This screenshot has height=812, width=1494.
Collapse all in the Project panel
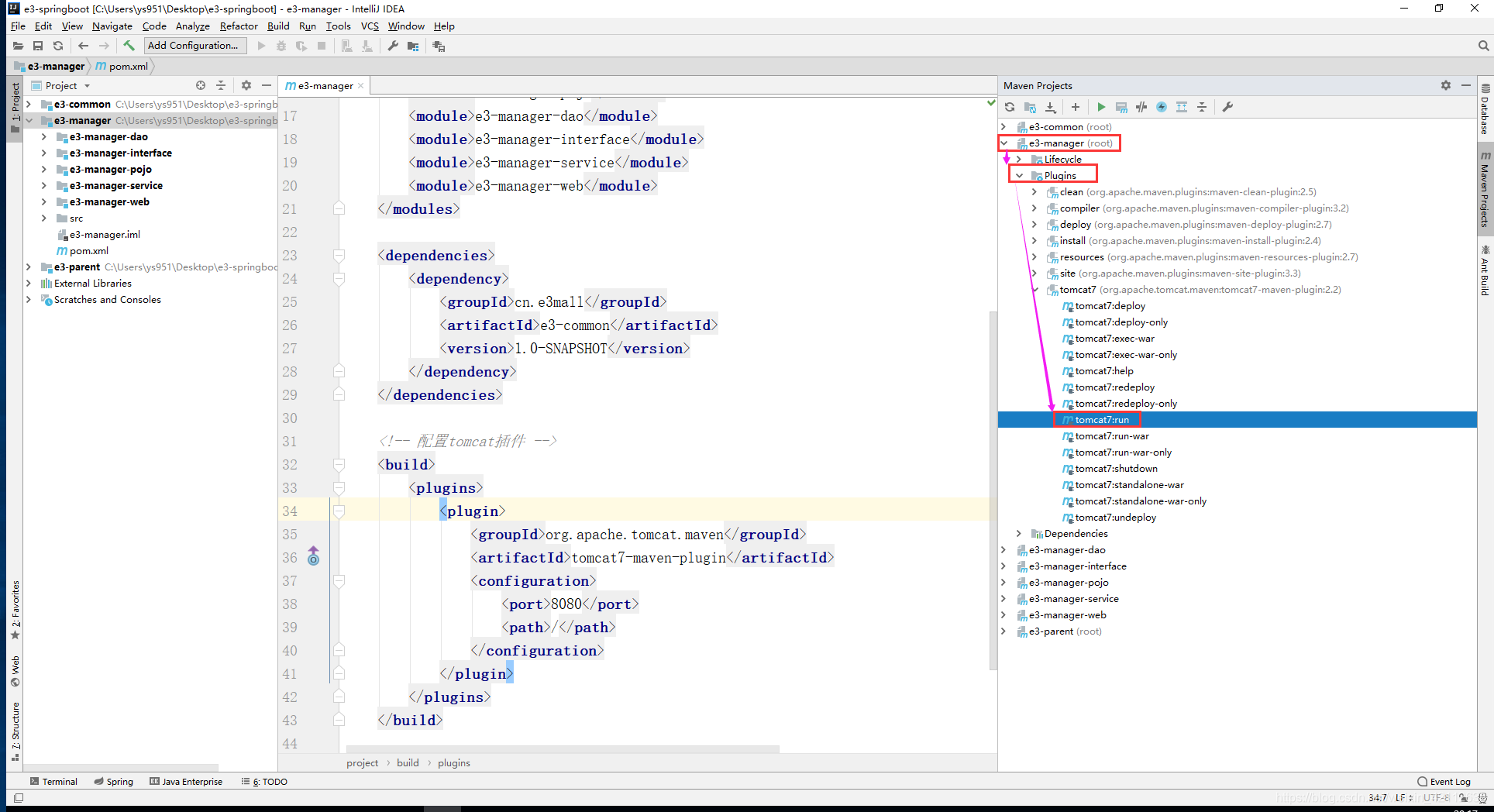[x=221, y=85]
